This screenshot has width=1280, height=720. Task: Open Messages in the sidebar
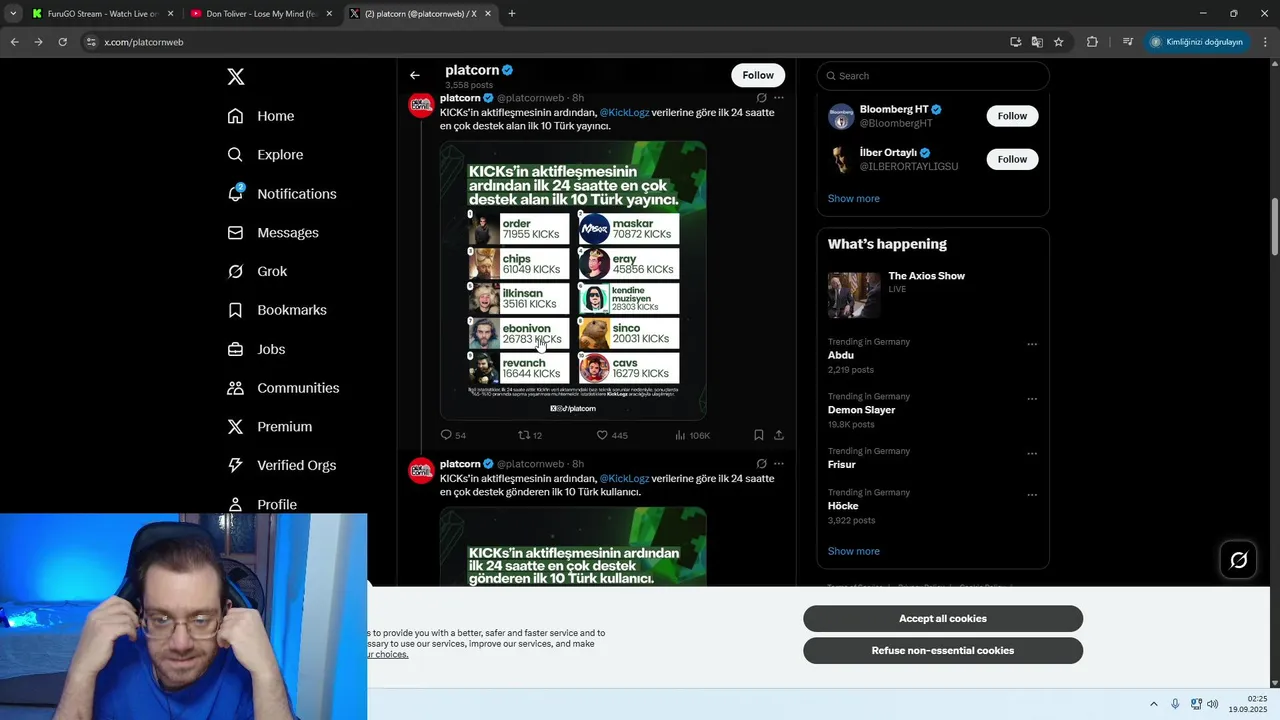(273, 233)
